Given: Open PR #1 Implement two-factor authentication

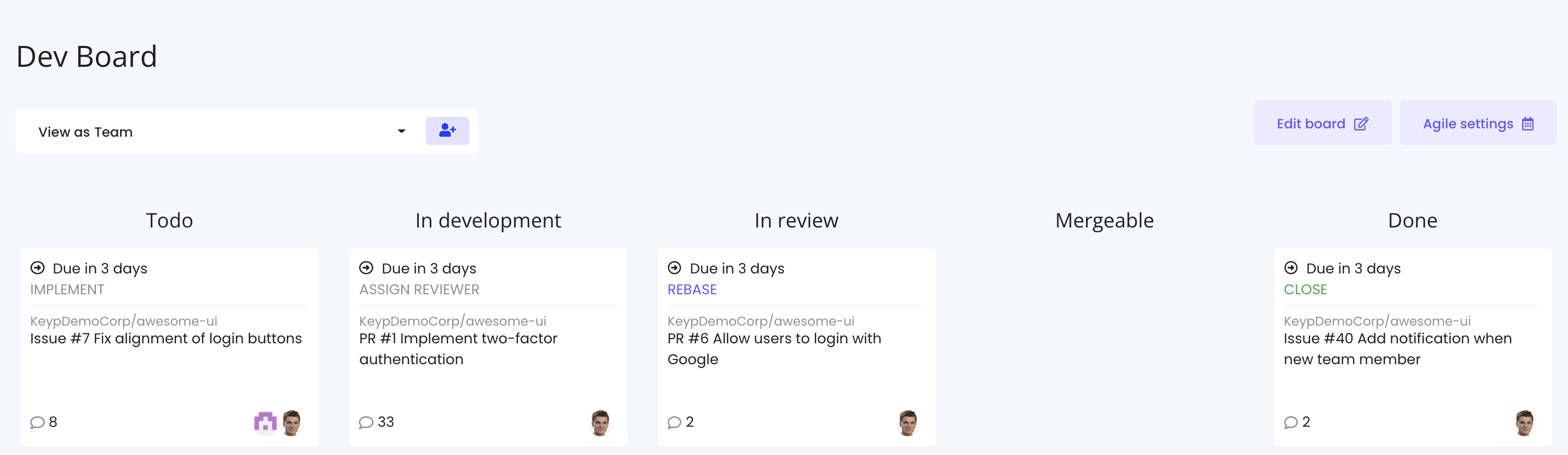Looking at the screenshot, I should point(459,349).
